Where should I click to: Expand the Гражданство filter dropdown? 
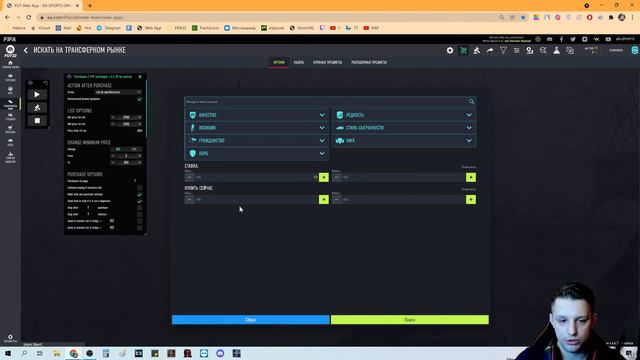tap(256, 140)
